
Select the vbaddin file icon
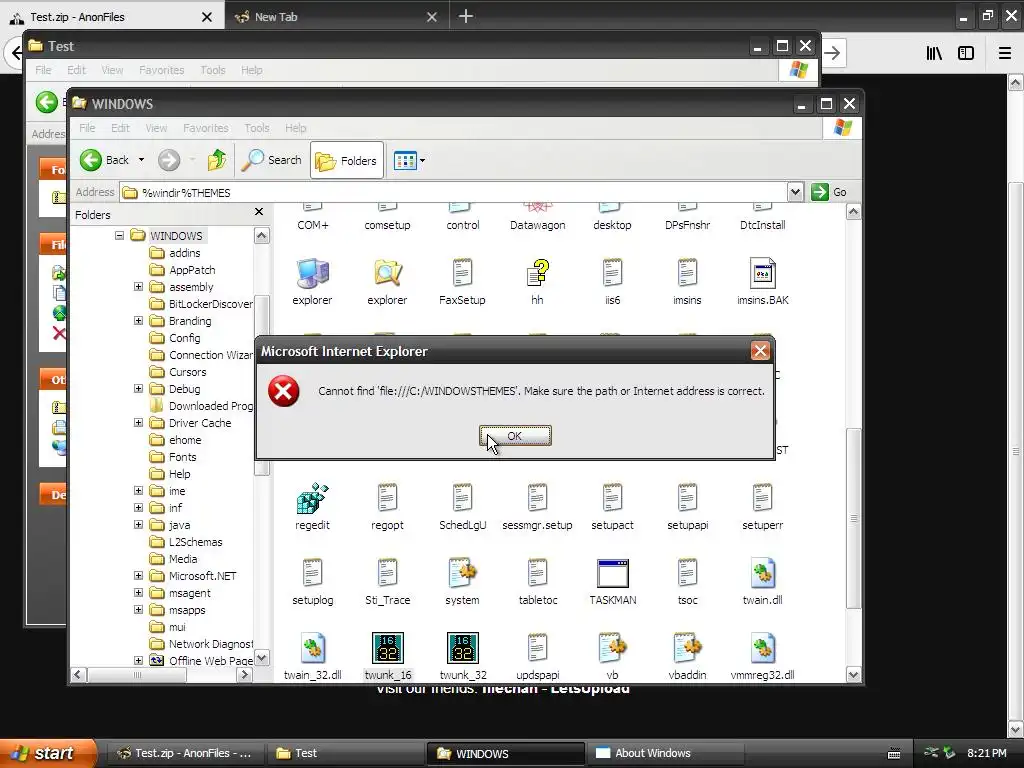pos(687,656)
